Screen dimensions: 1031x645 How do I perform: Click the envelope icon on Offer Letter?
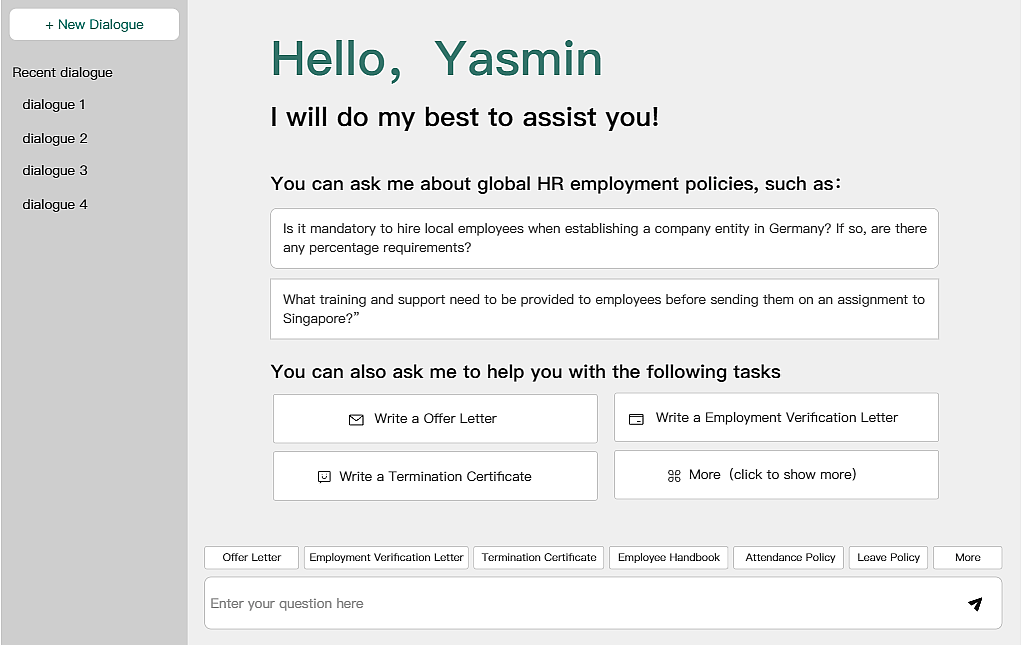click(x=356, y=420)
